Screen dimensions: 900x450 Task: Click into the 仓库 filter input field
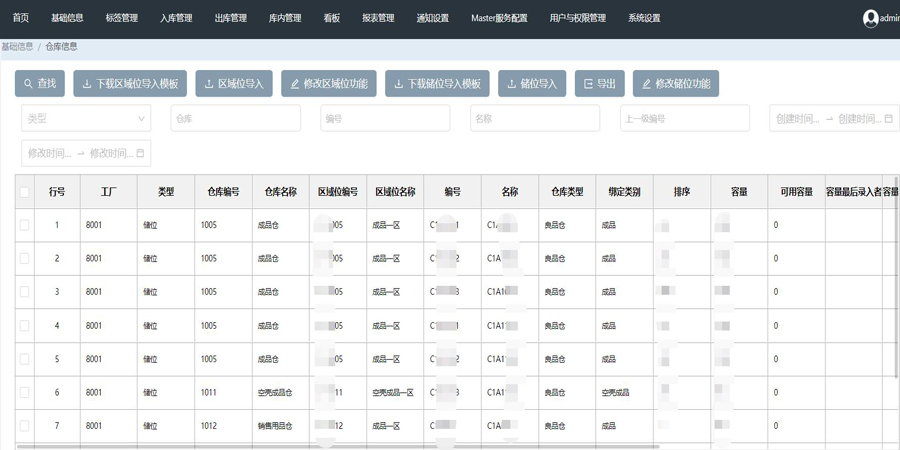point(235,118)
